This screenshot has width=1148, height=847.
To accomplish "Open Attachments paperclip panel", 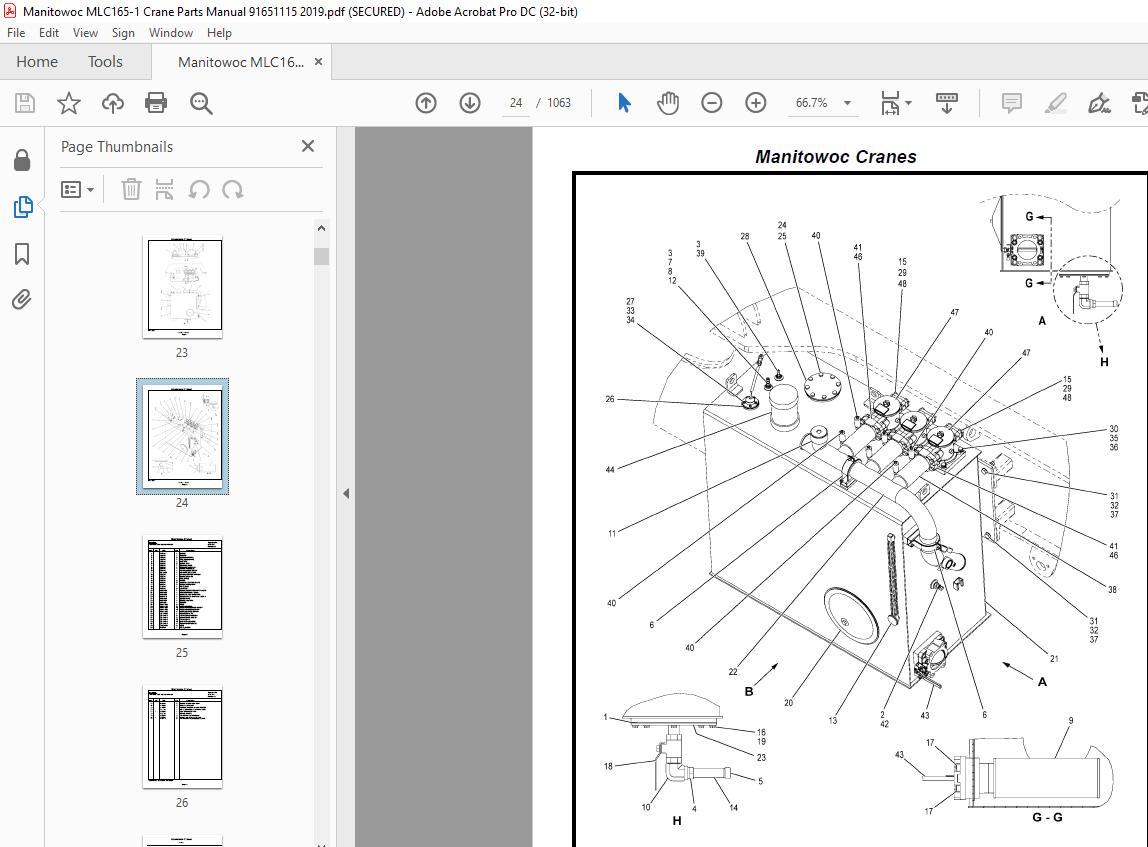I will 22,299.
